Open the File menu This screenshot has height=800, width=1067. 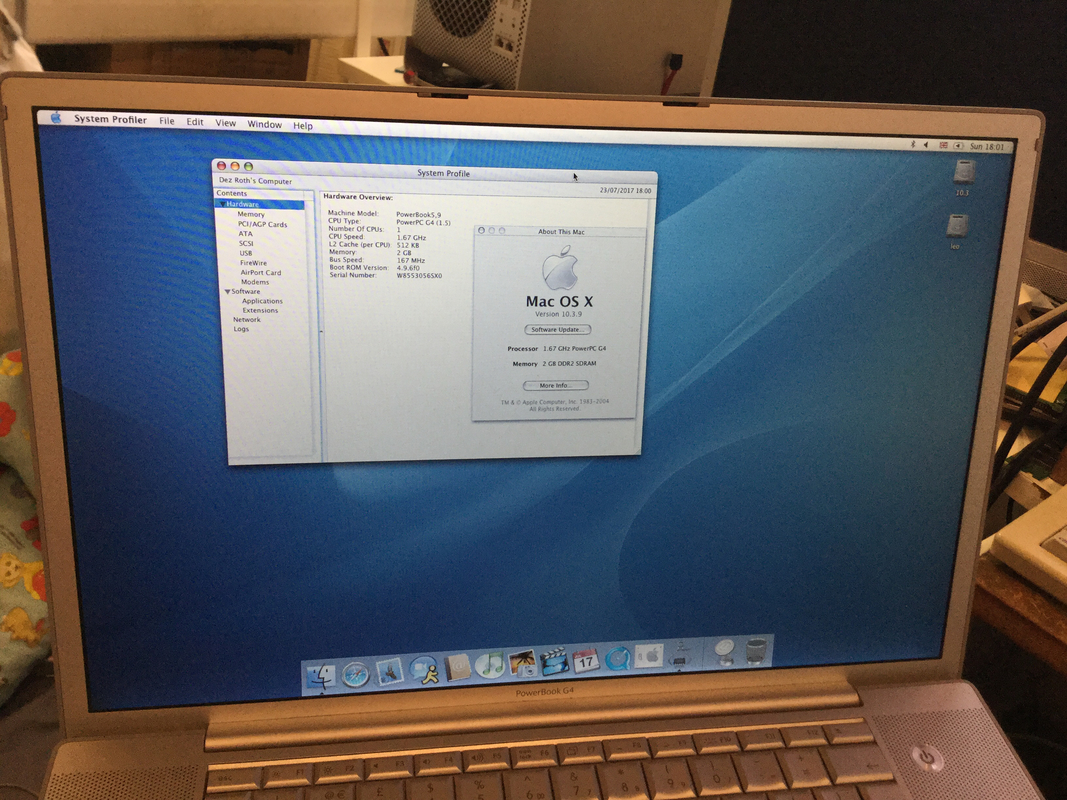click(x=167, y=120)
